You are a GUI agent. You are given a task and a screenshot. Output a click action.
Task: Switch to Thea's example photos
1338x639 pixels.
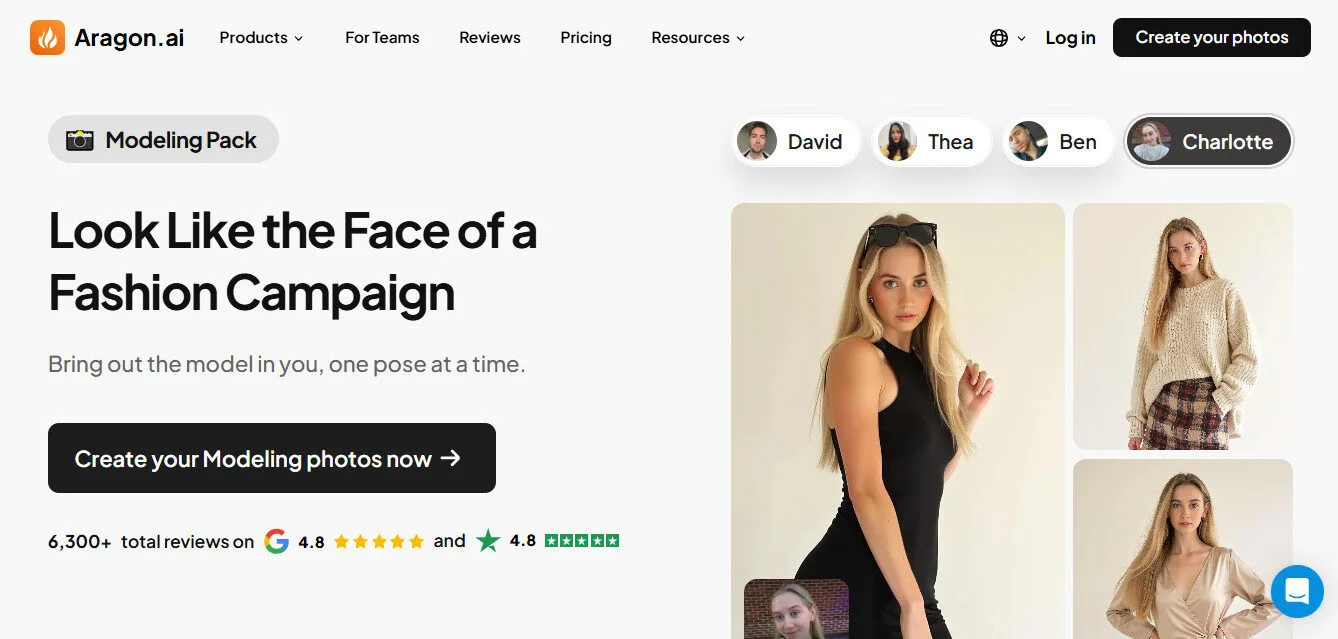(x=930, y=141)
